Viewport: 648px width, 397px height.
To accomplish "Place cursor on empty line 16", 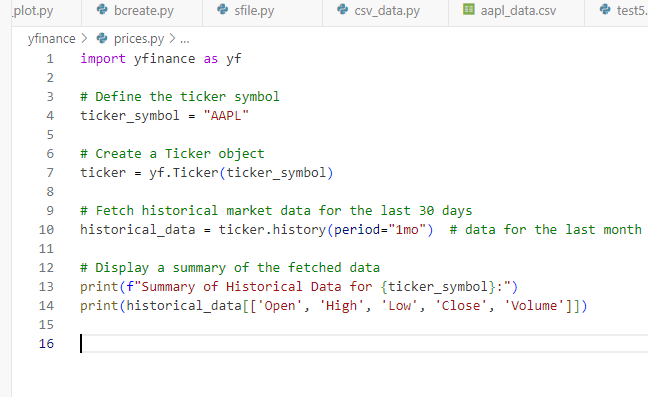I will 364,344.
